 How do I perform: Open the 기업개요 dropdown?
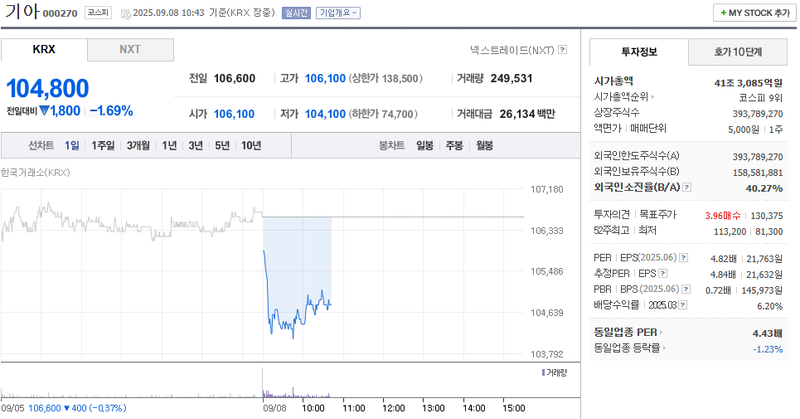tap(338, 13)
